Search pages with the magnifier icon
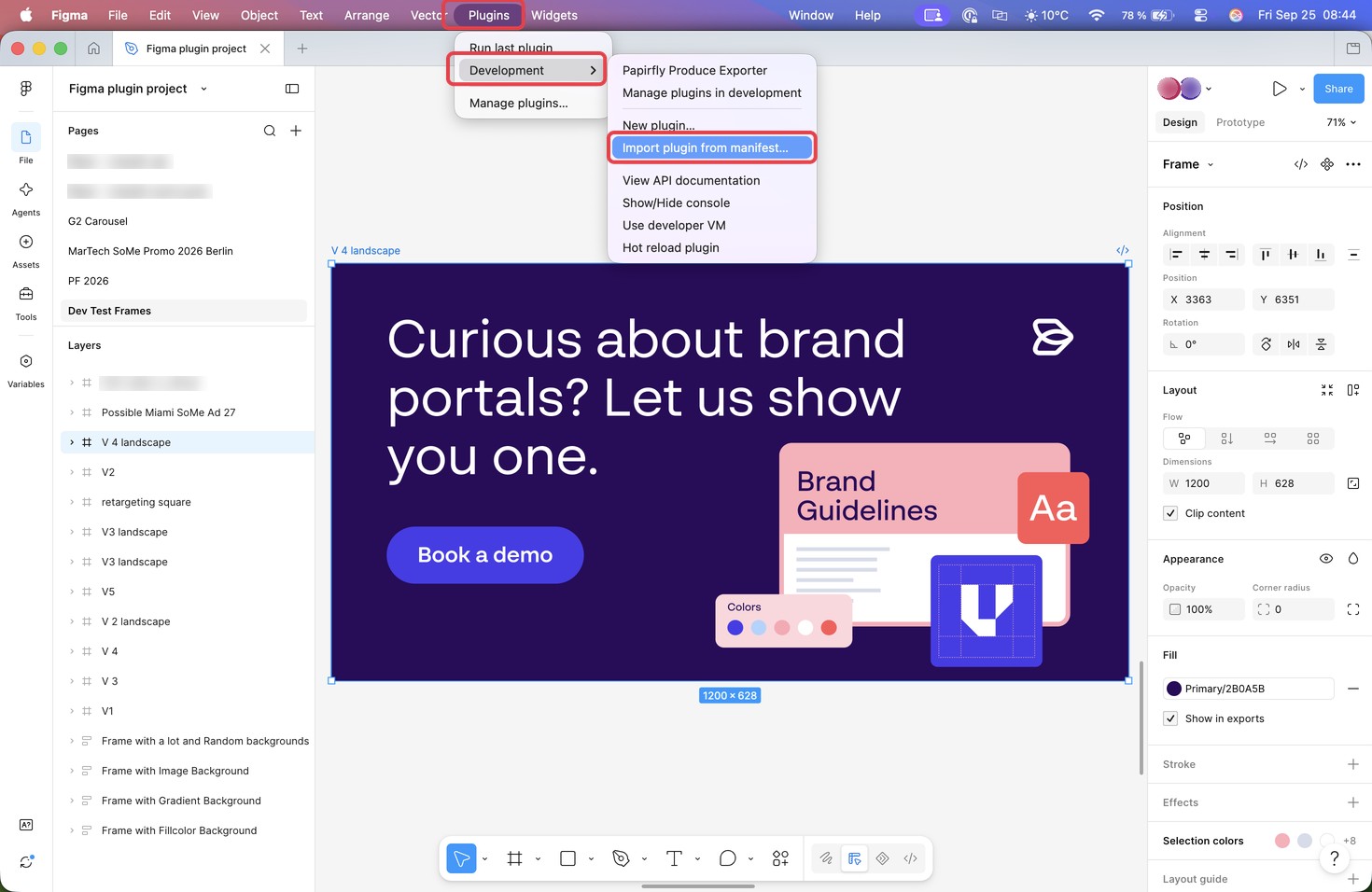 coord(270,131)
